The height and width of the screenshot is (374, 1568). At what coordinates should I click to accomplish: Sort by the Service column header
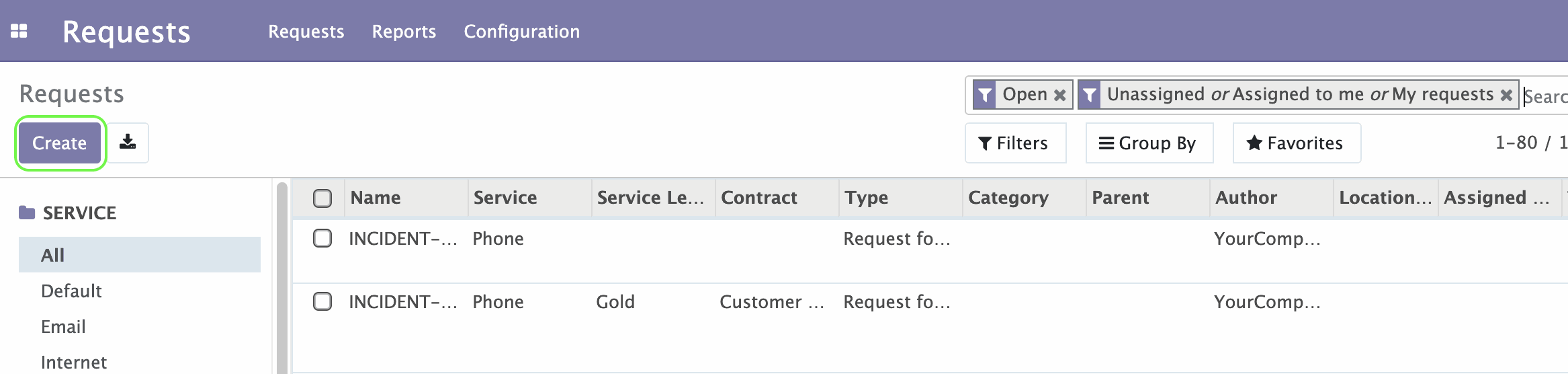click(505, 197)
